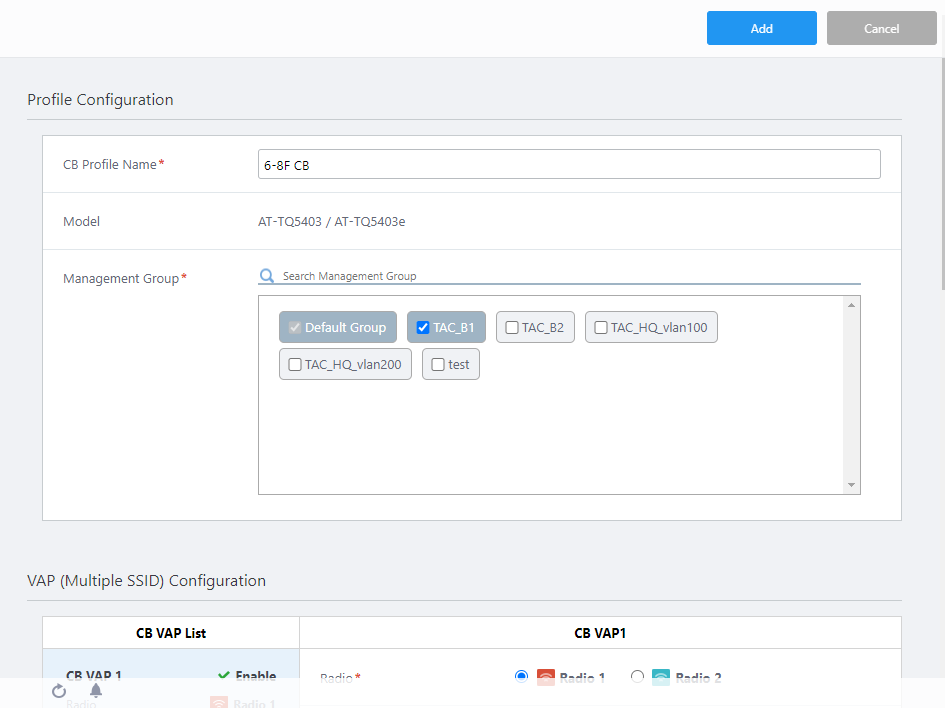945x708 pixels.
Task: Select the test management group checkbox
Action: [438, 365]
